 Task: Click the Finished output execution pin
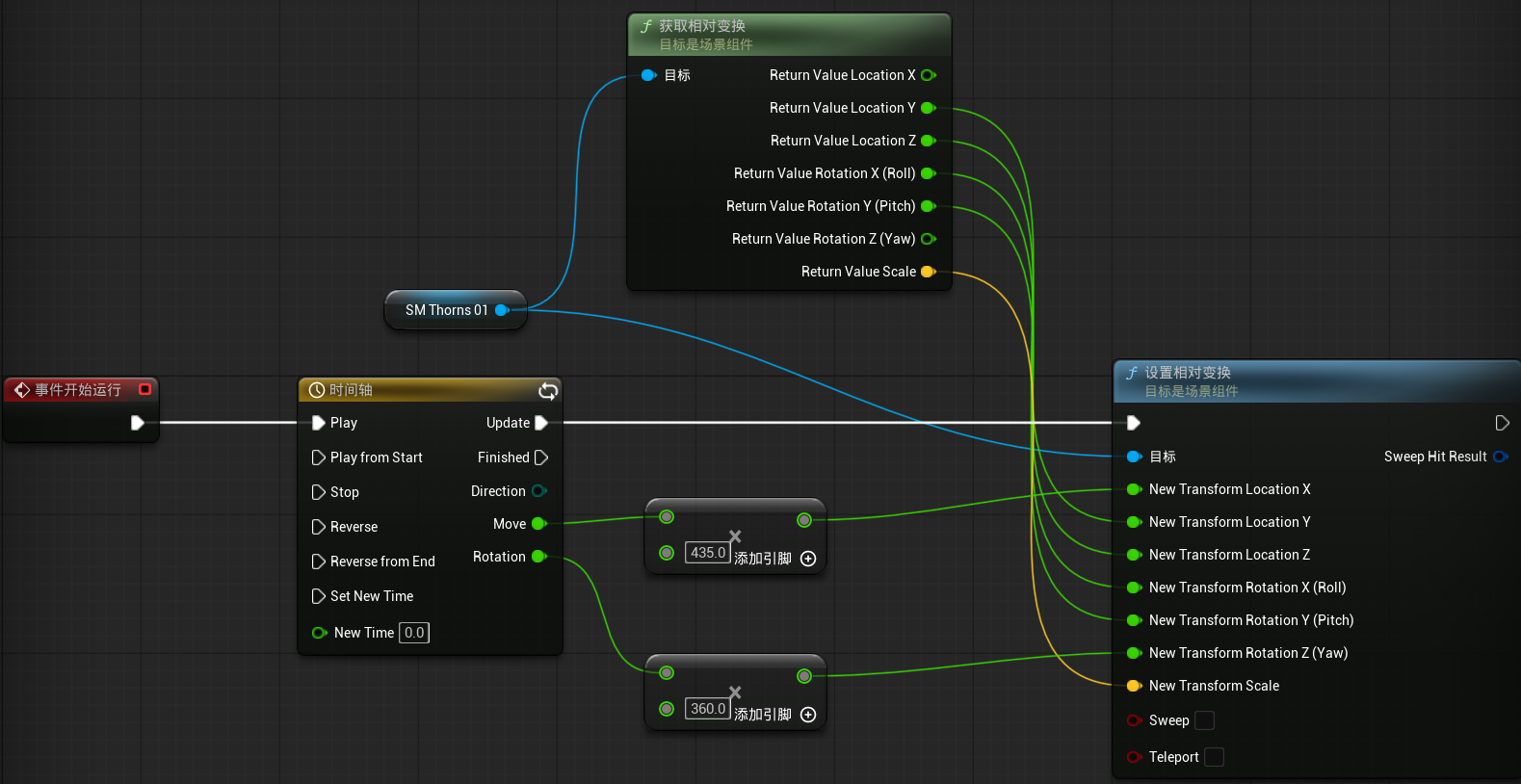tap(541, 457)
